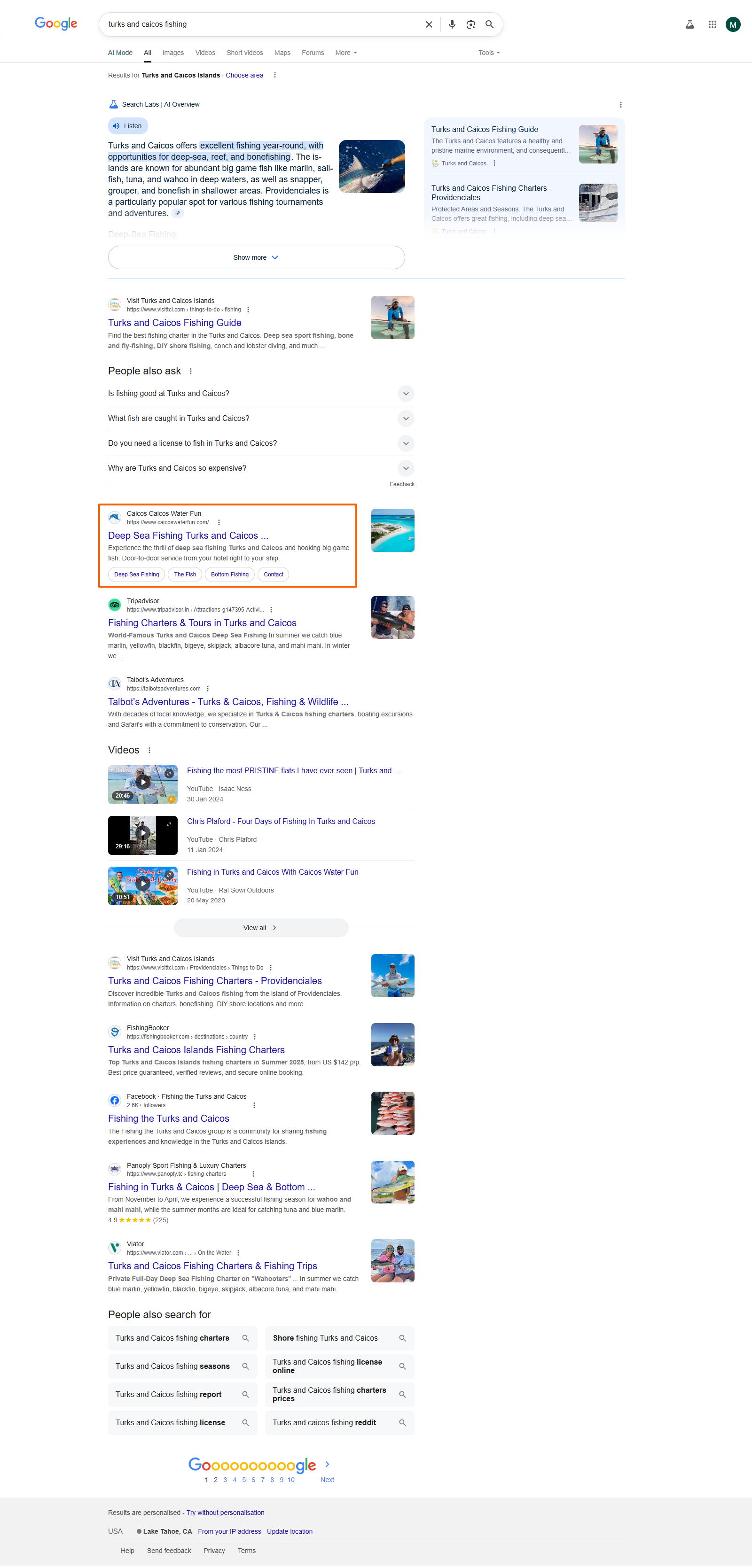
Task: Expand video results with View all
Action: tap(260, 928)
